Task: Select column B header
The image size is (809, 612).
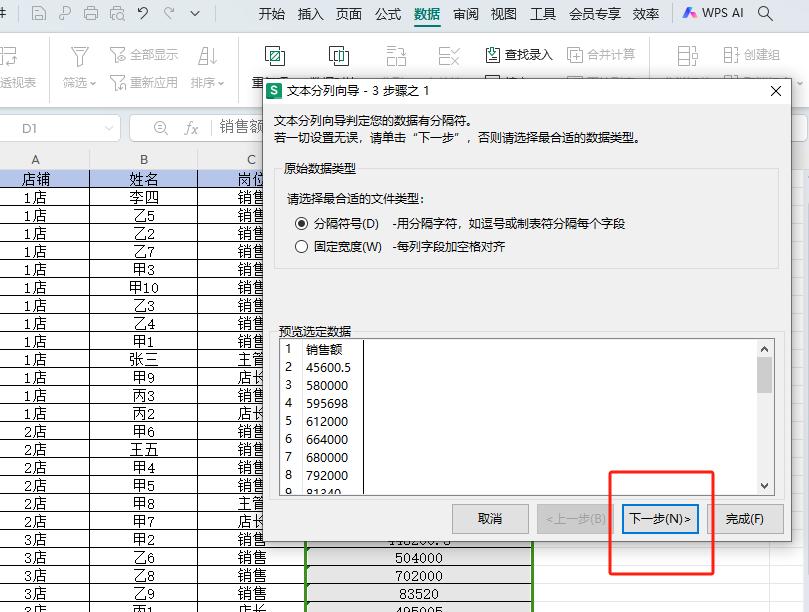Action: point(143,159)
